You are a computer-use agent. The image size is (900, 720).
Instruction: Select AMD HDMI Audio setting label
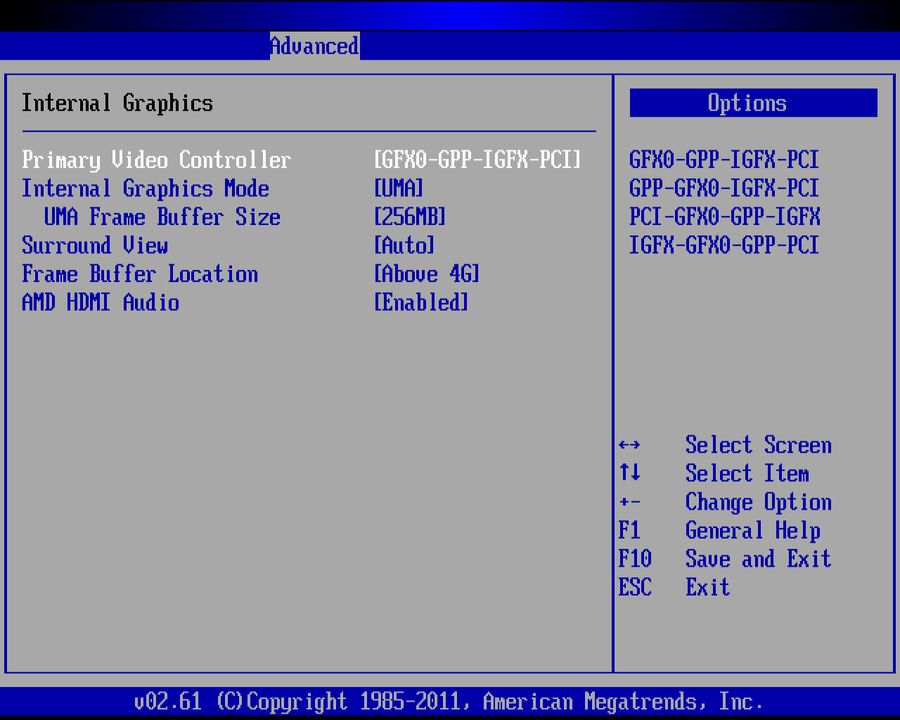[100, 303]
